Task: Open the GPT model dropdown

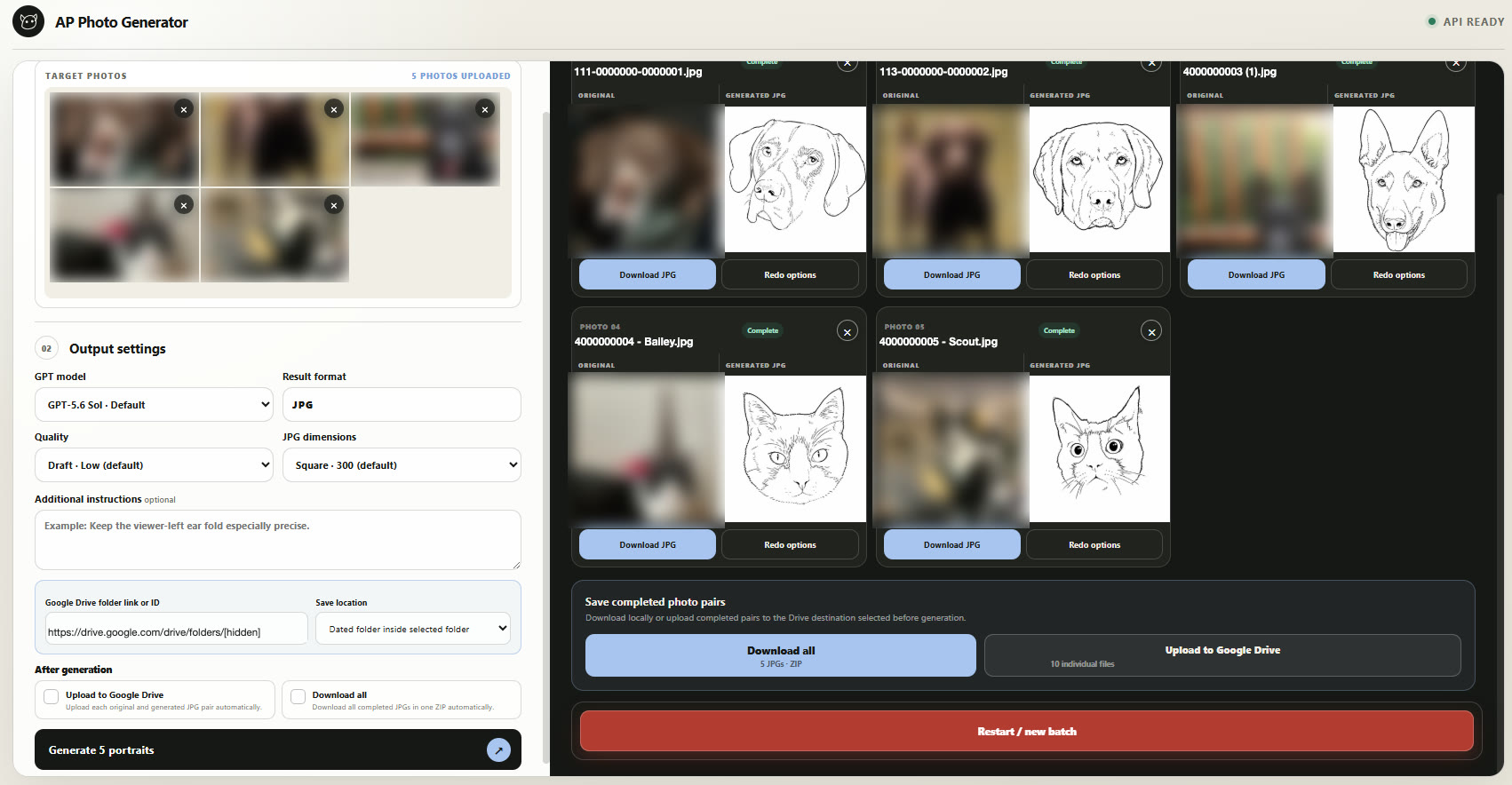Action: click(154, 405)
